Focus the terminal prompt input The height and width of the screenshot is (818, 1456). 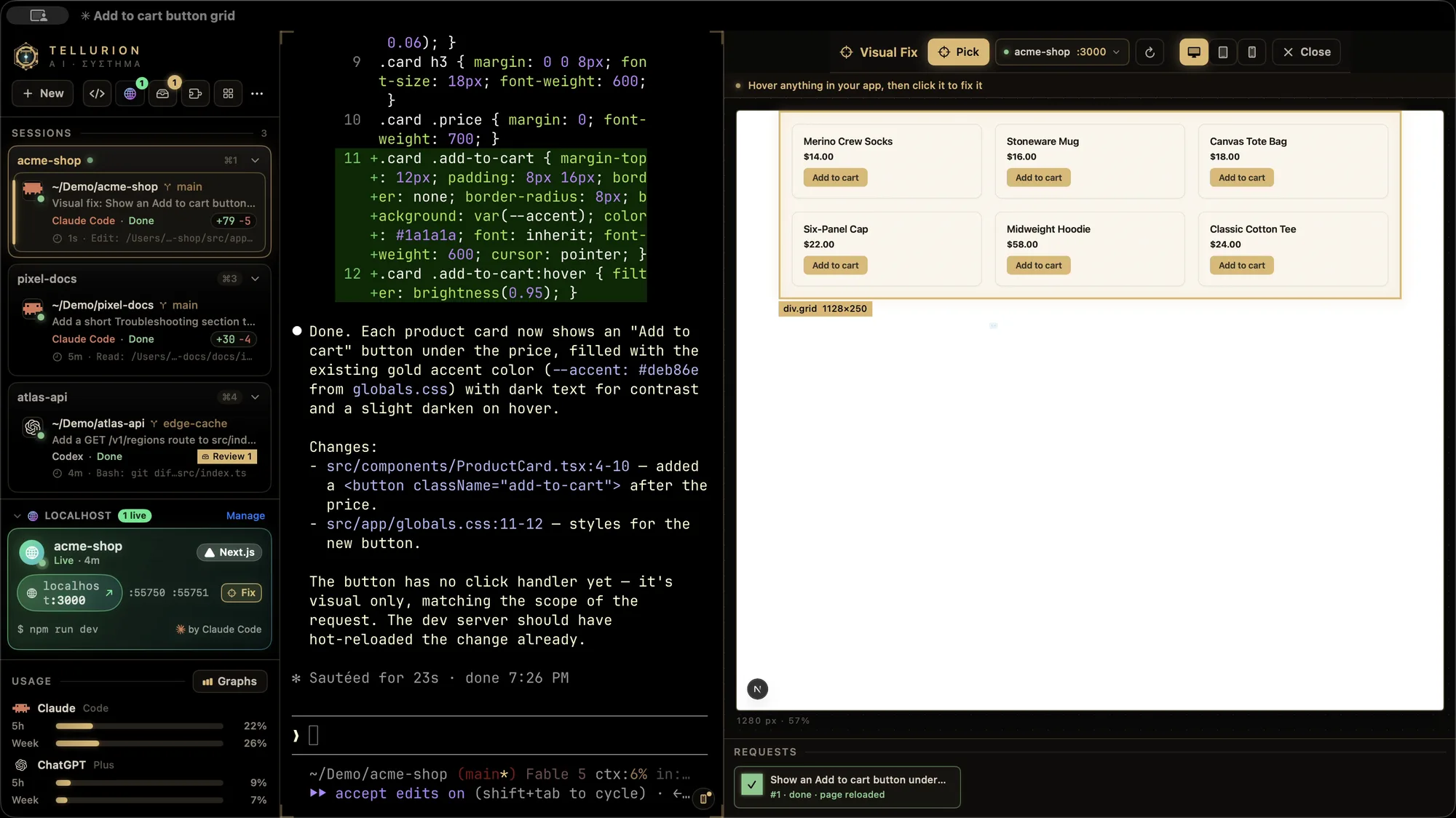point(499,735)
